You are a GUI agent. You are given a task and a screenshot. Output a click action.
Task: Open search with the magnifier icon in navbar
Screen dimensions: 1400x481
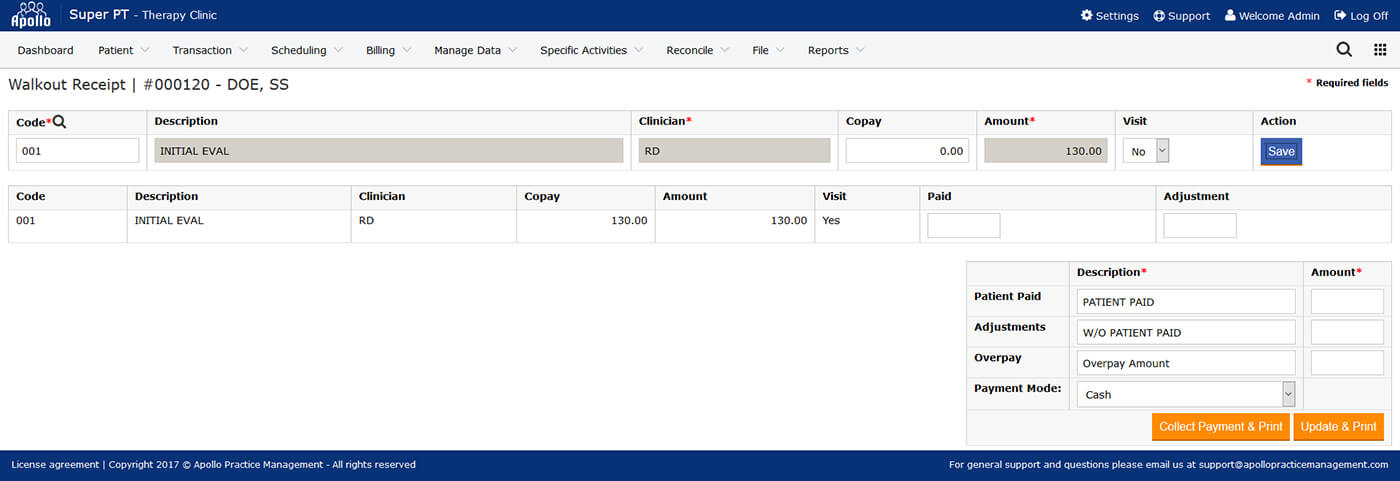point(1344,50)
